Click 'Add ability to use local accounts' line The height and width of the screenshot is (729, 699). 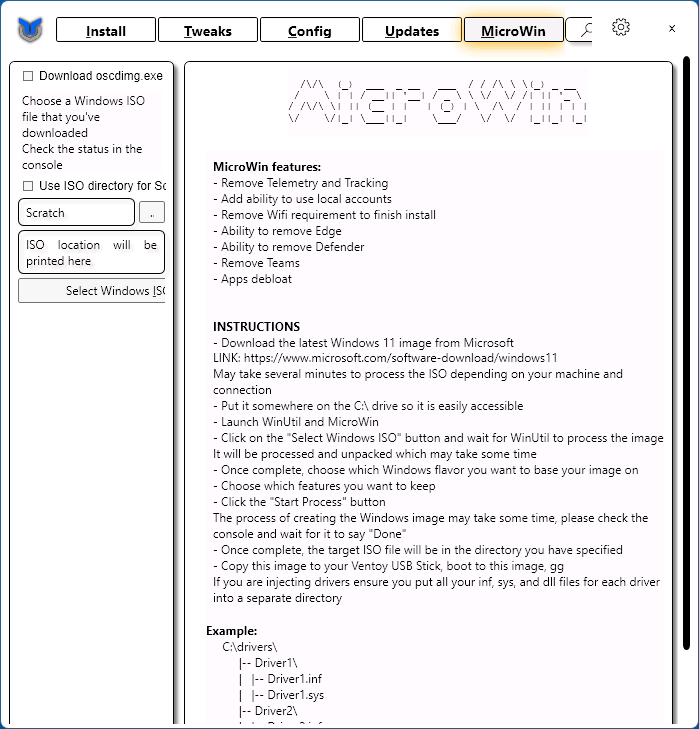302,199
